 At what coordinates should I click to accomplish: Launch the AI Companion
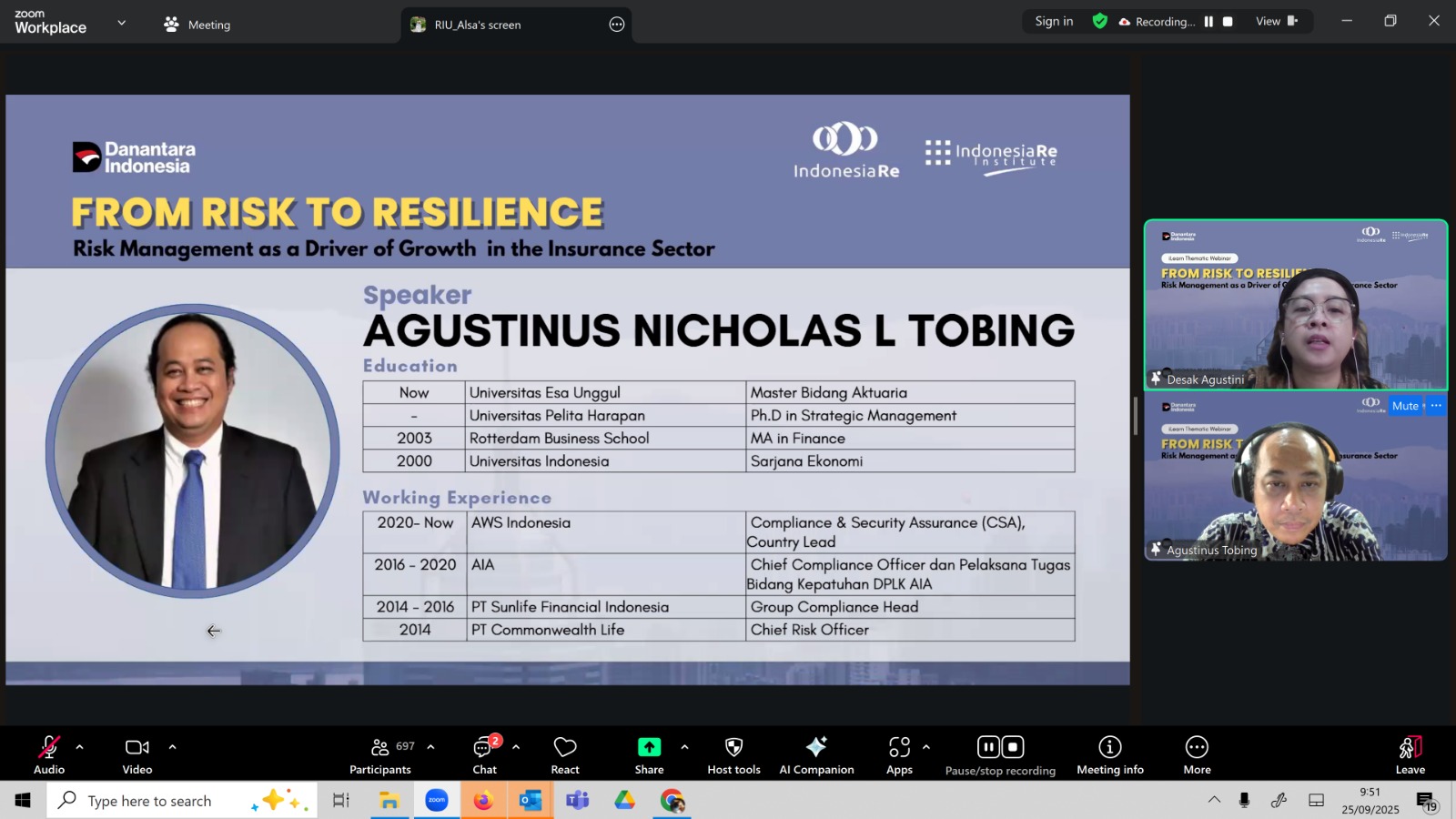[x=816, y=754]
